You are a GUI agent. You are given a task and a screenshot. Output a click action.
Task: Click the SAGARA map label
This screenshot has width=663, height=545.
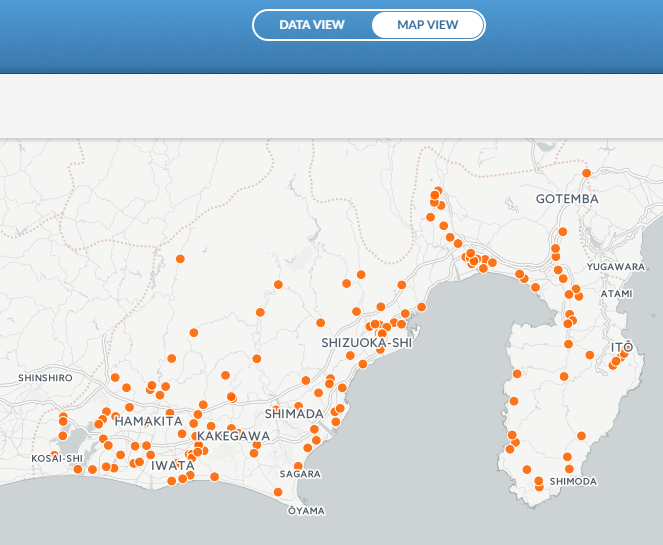(300, 474)
